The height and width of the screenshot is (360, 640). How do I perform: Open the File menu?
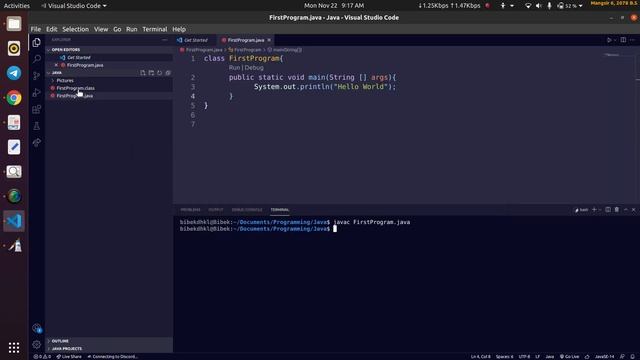point(36,29)
